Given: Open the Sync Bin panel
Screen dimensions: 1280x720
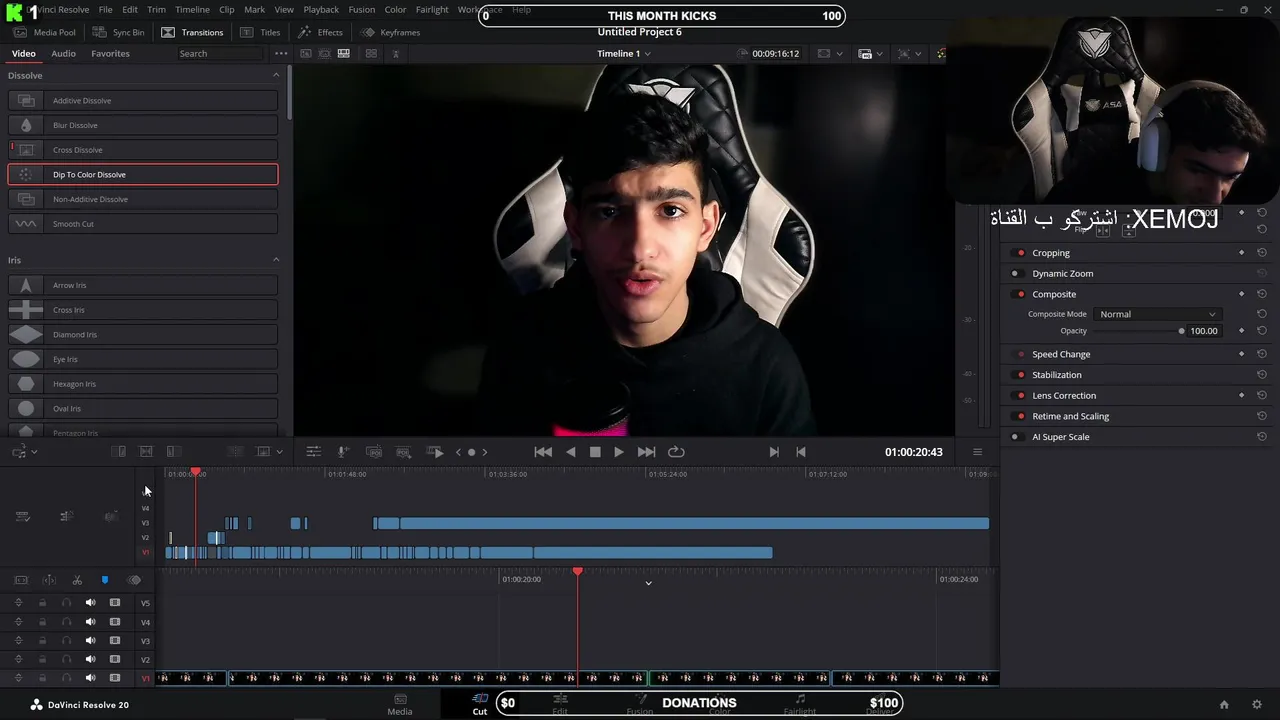Looking at the screenshot, I should pos(118,32).
